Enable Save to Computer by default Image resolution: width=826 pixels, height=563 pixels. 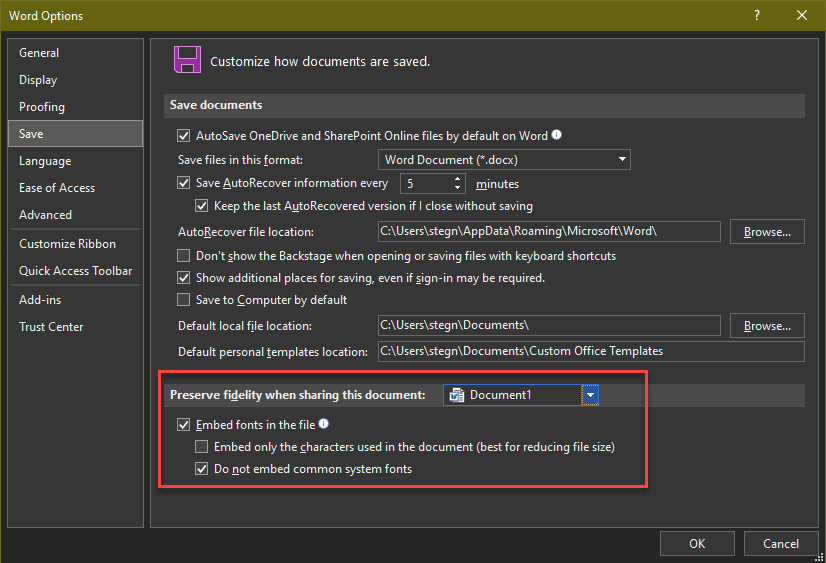(x=183, y=300)
